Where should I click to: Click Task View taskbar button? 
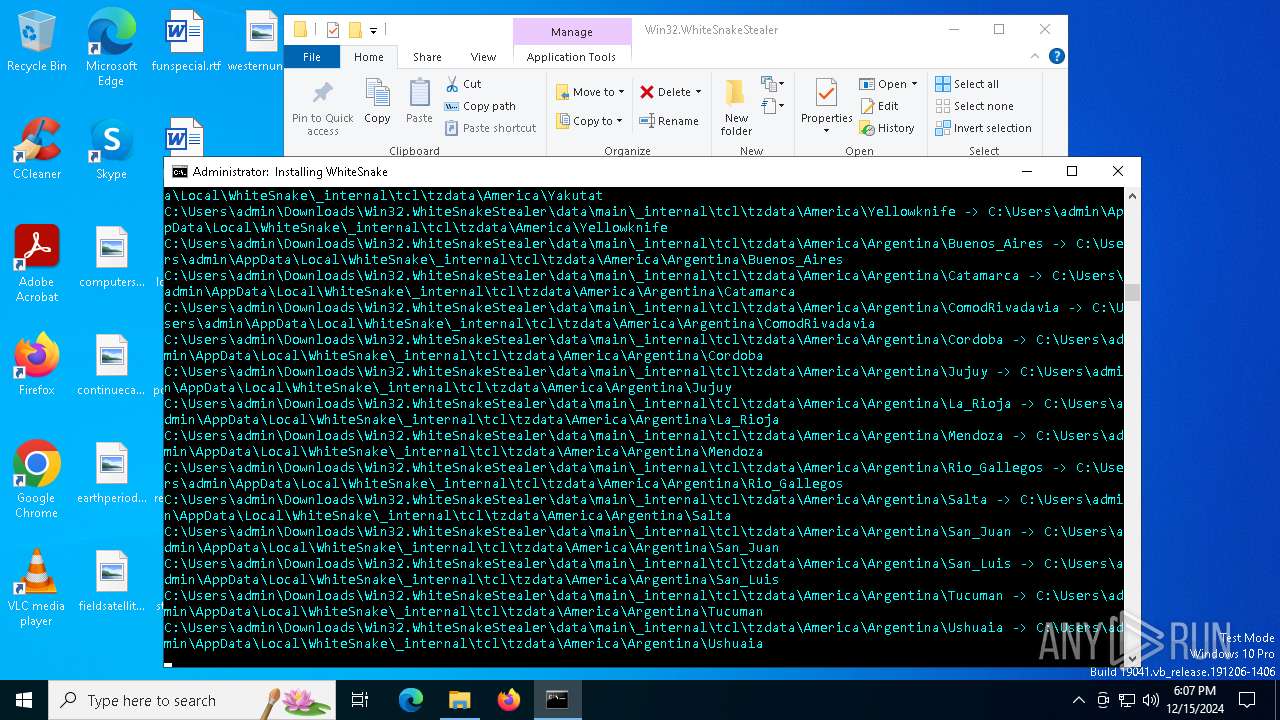[360, 700]
